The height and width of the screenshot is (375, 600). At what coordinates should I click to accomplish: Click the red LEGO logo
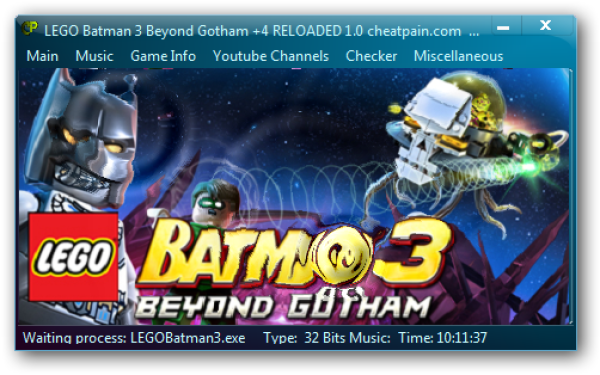tap(73, 257)
